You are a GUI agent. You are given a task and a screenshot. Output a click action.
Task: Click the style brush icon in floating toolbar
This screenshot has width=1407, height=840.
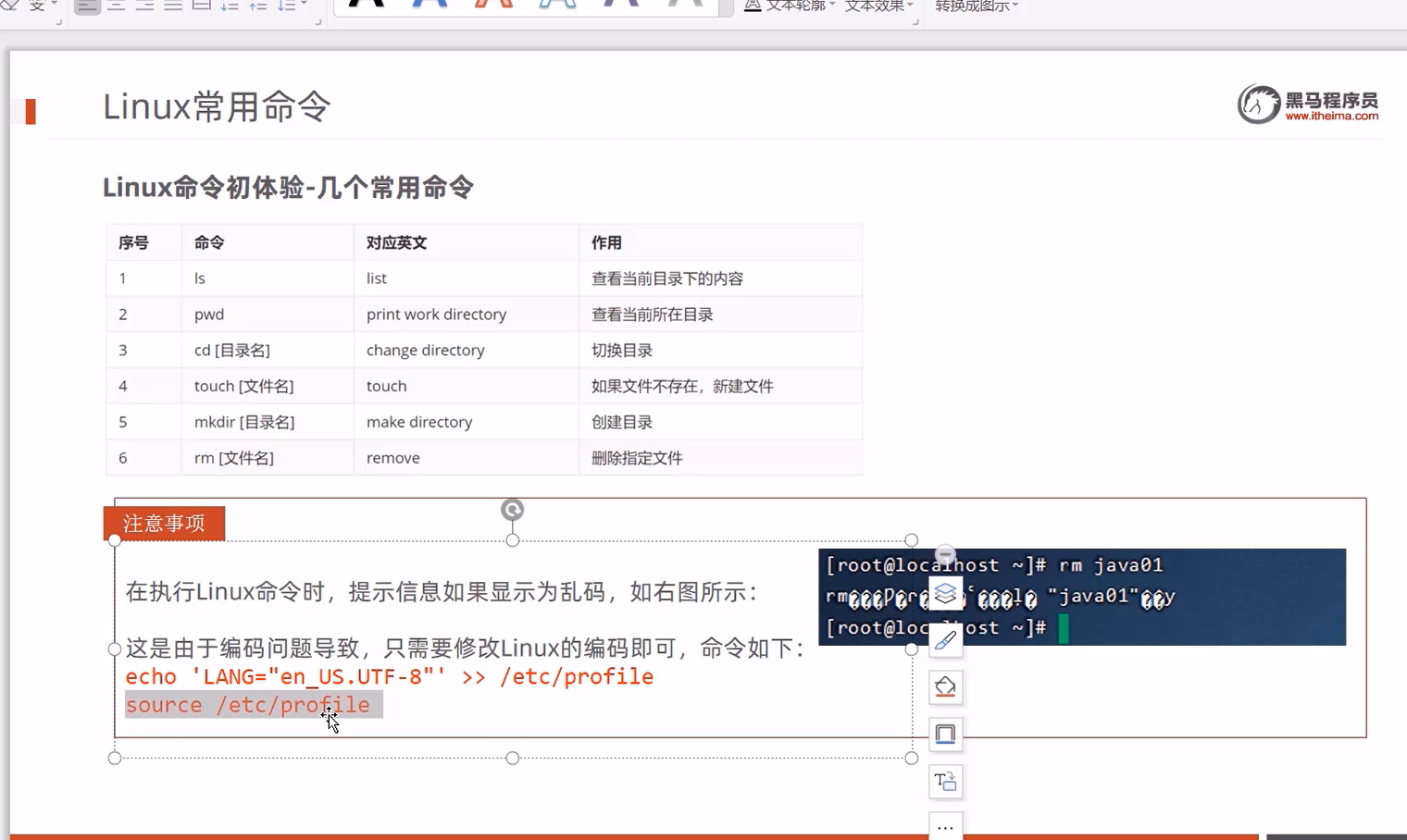tap(945, 640)
